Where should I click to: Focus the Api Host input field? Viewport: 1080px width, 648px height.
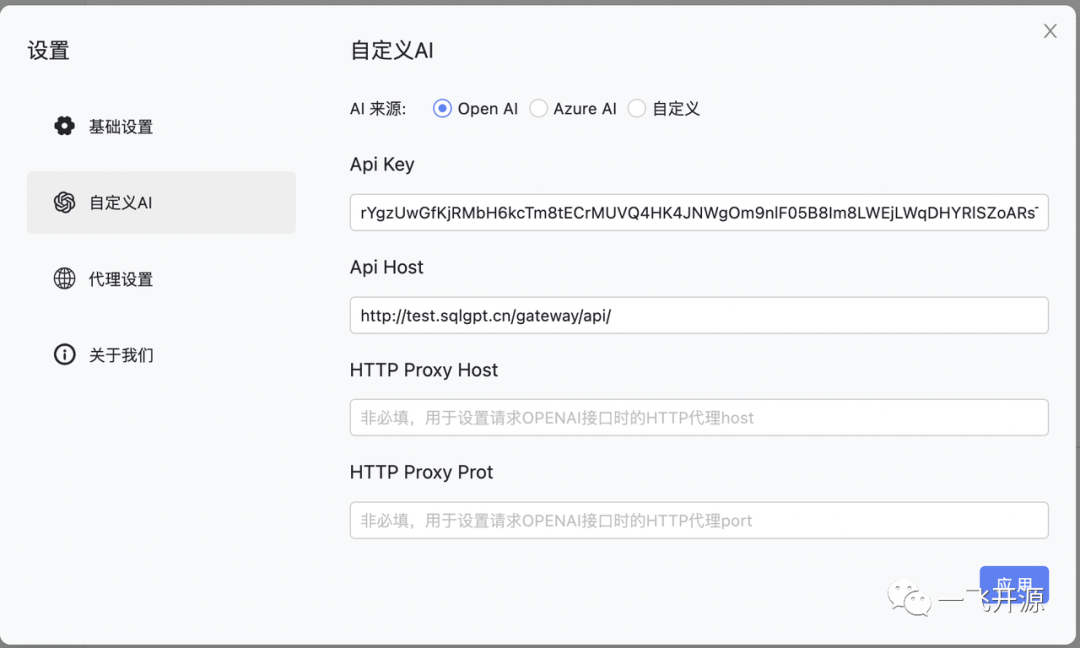699,315
